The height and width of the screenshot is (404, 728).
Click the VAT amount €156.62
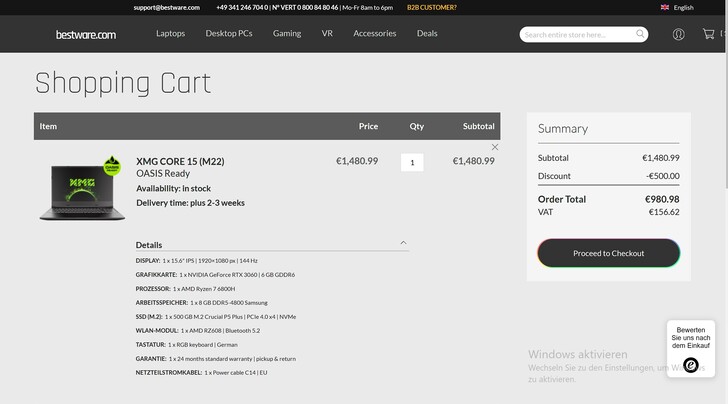point(664,212)
